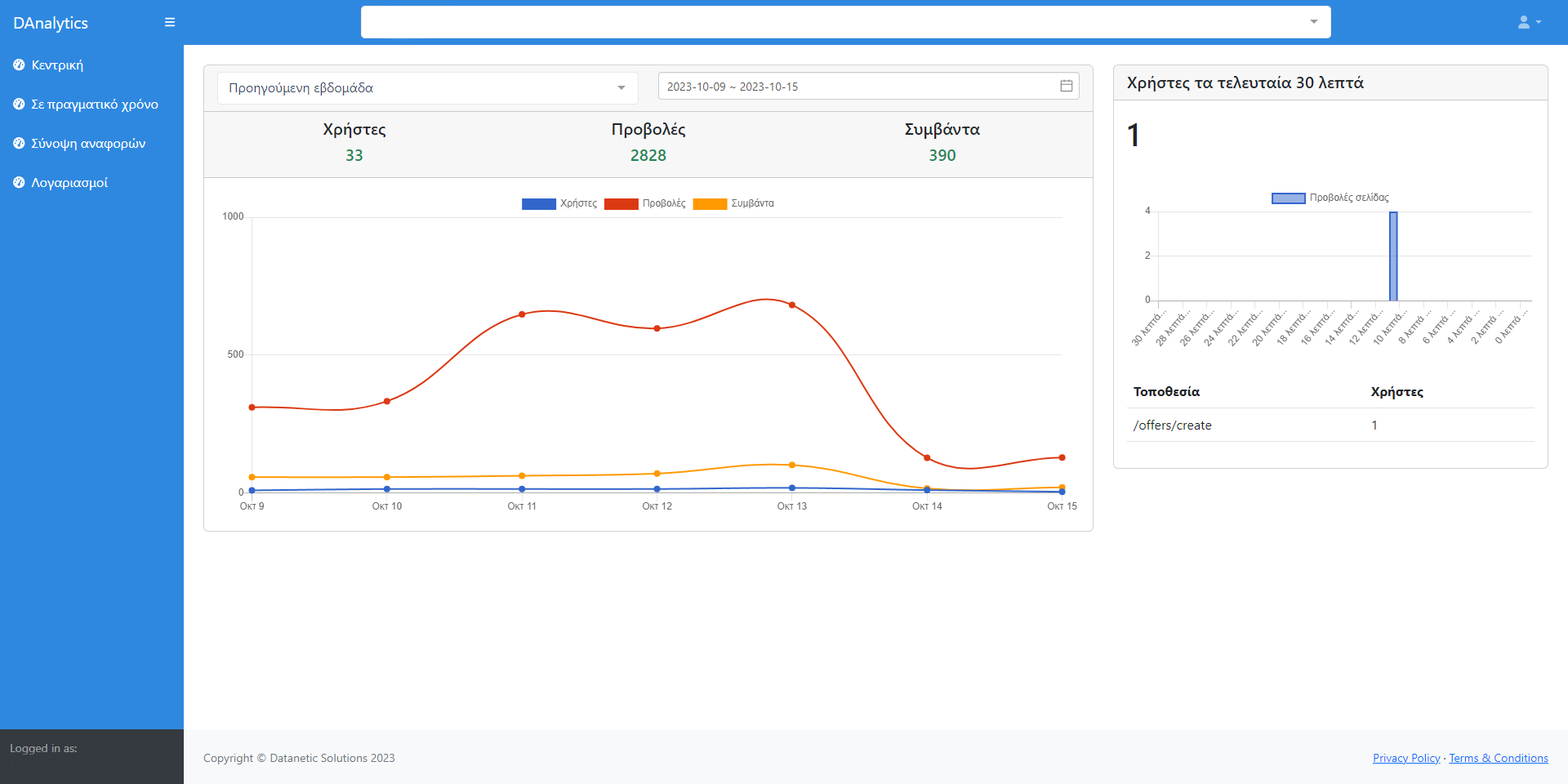Toggle Χρήστες series in chart legend
This screenshot has width=1568, height=784.
click(x=559, y=203)
